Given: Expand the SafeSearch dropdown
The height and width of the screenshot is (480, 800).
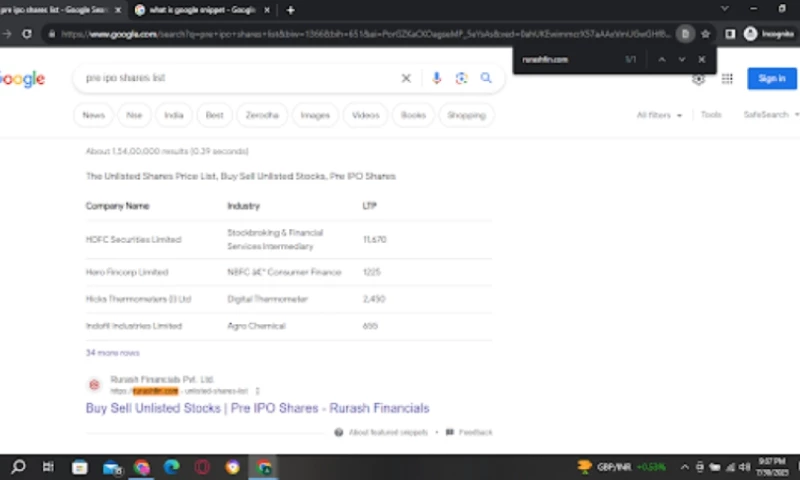Looking at the screenshot, I should tap(771, 115).
